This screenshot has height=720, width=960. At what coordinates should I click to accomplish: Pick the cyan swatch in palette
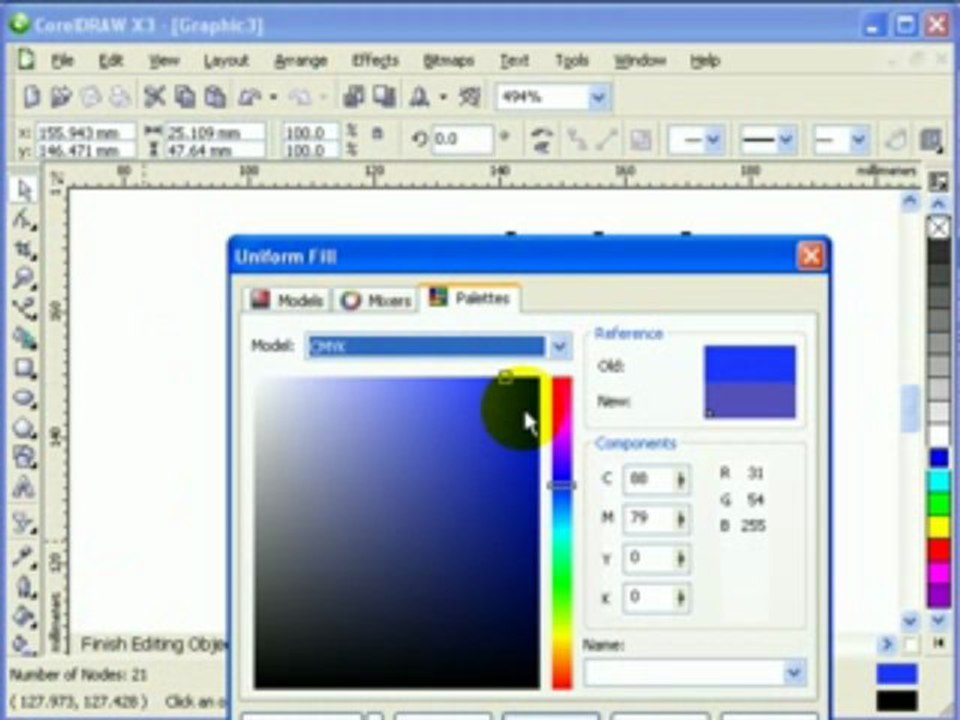(939, 482)
